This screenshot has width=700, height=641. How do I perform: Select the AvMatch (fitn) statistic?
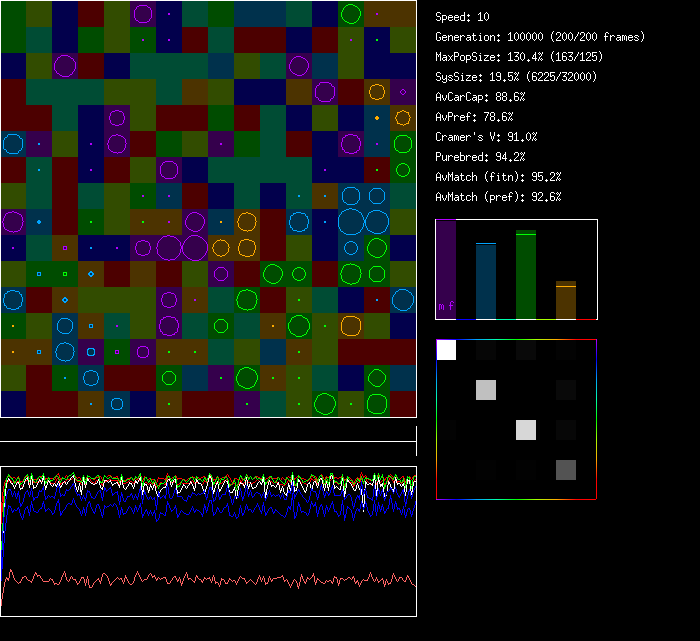[497, 177]
